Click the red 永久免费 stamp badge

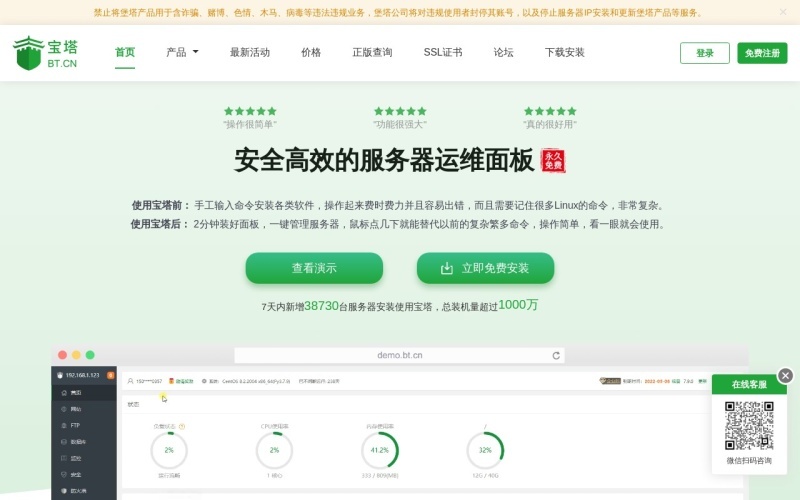(x=553, y=160)
